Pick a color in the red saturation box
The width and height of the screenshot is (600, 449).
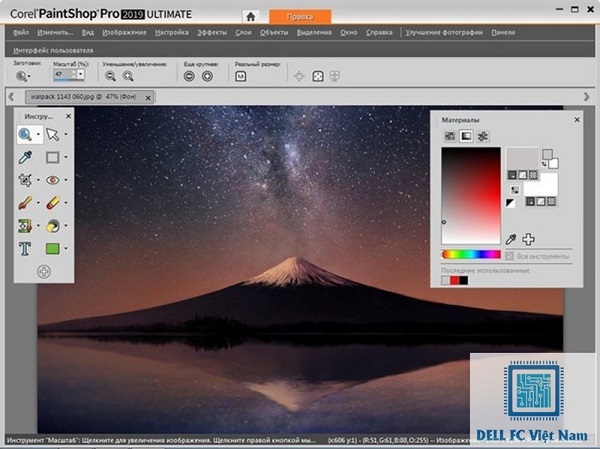coord(471,196)
